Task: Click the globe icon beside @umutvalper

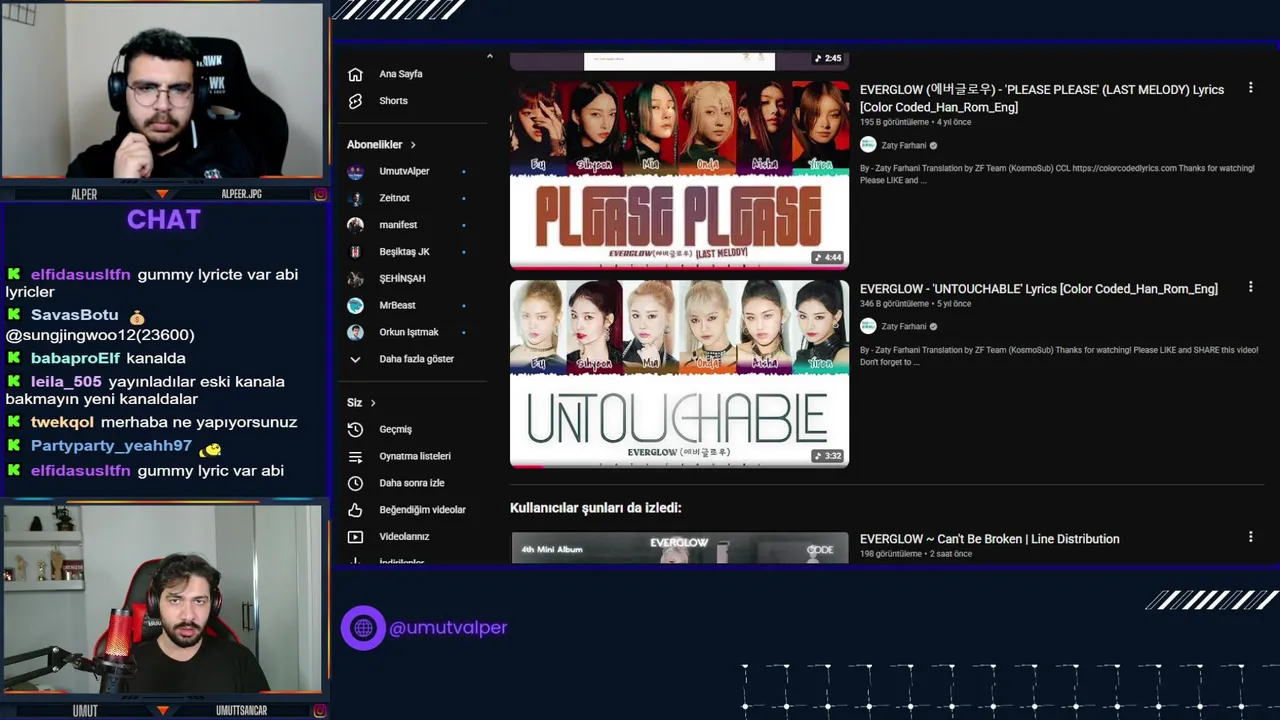Action: click(363, 628)
